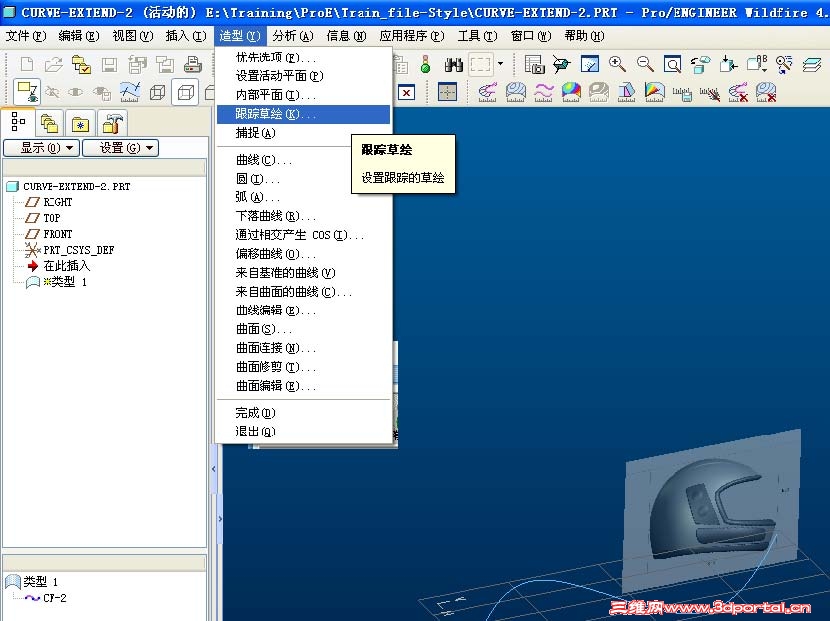Open the 信息(N) menu
This screenshot has height=621, width=830.
tap(346, 35)
